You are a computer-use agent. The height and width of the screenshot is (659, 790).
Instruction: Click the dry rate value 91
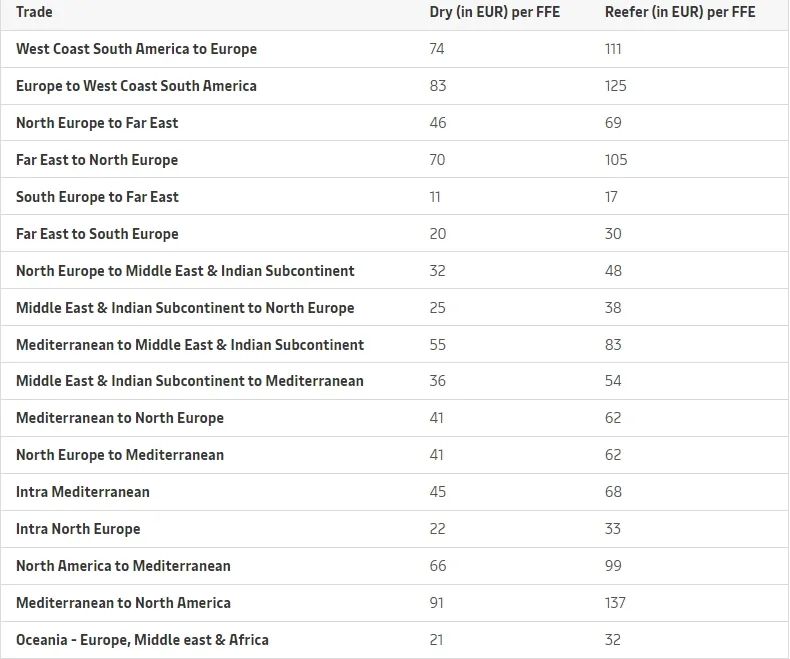pyautogui.click(x=436, y=603)
